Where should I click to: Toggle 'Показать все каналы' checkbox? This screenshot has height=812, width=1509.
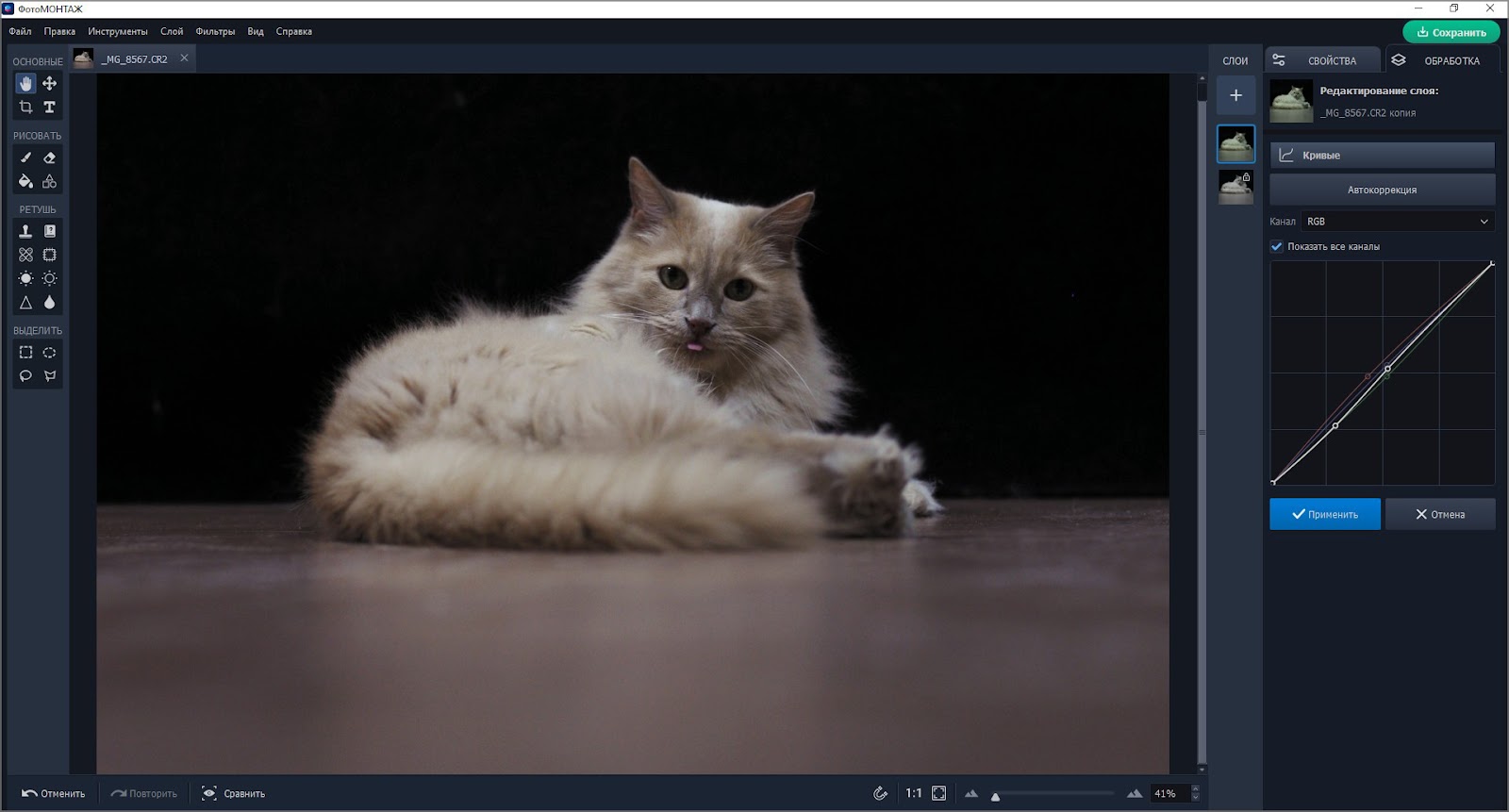1277,246
